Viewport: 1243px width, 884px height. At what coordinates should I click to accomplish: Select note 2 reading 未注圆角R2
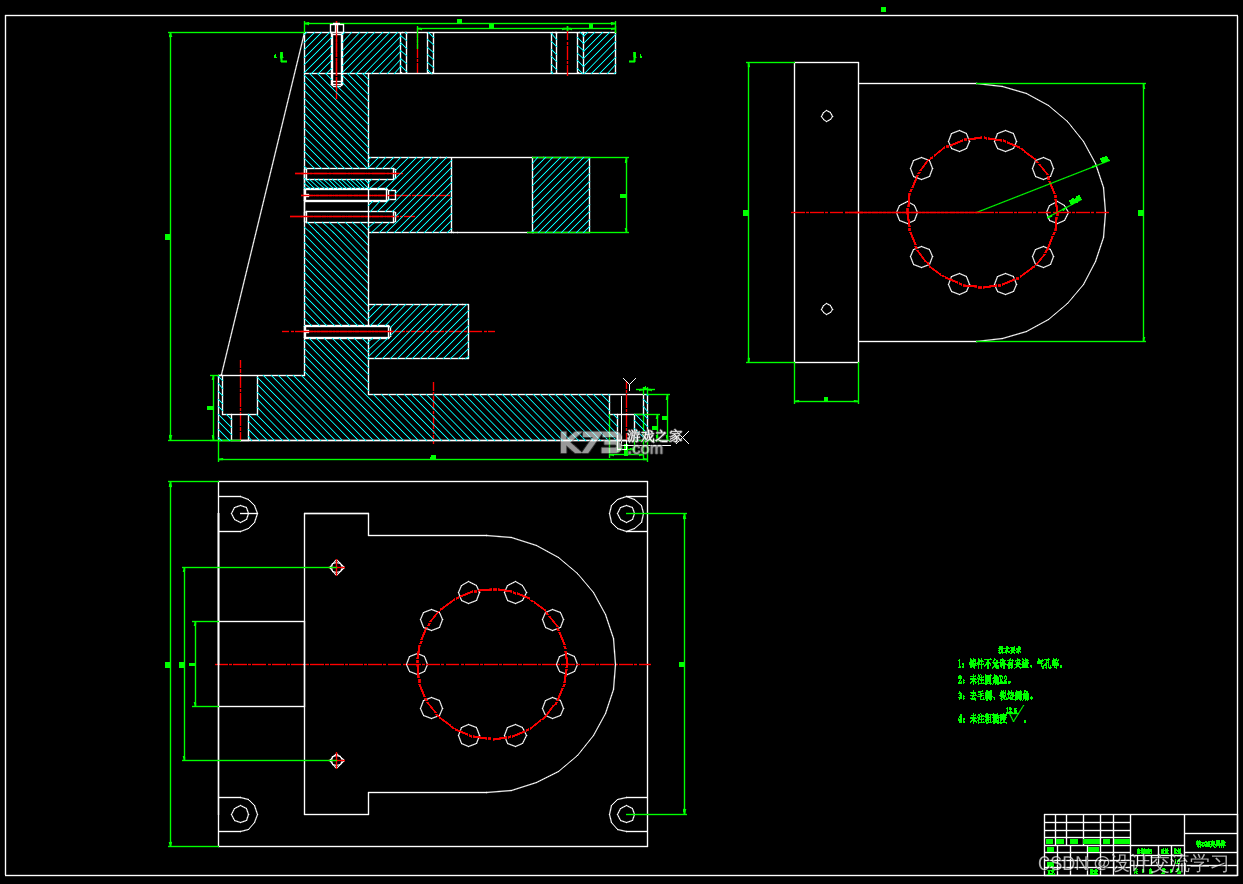pyautogui.click(x=985, y=680)
